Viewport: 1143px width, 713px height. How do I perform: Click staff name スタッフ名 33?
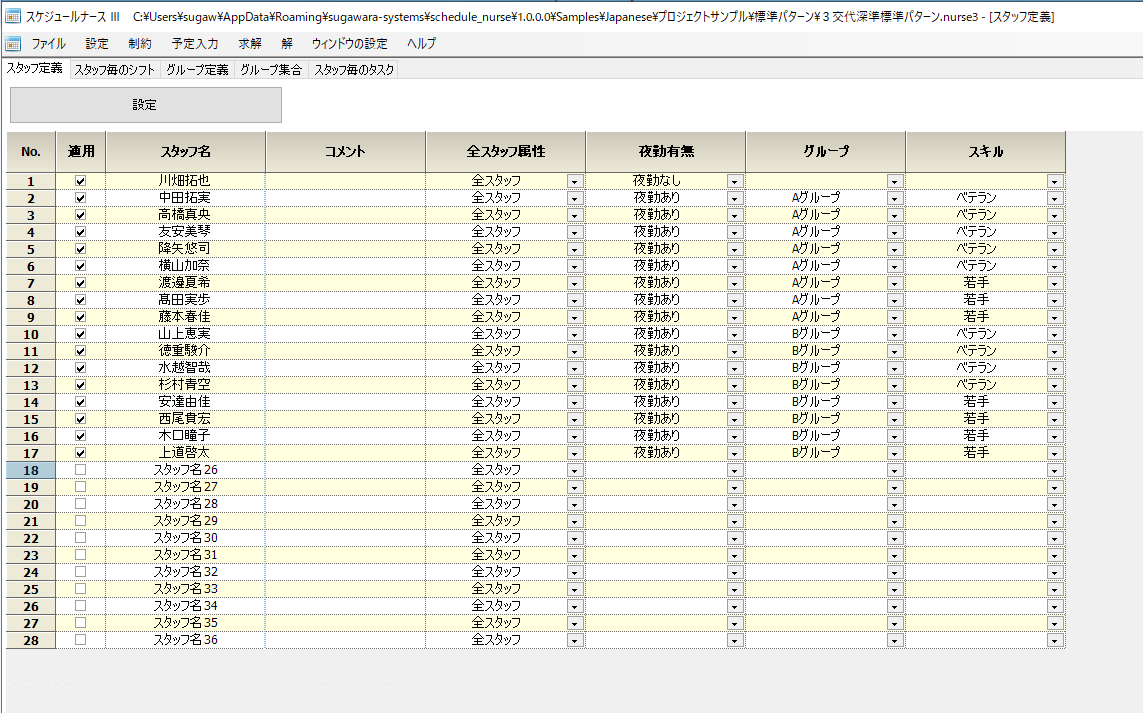coord(185,589)
